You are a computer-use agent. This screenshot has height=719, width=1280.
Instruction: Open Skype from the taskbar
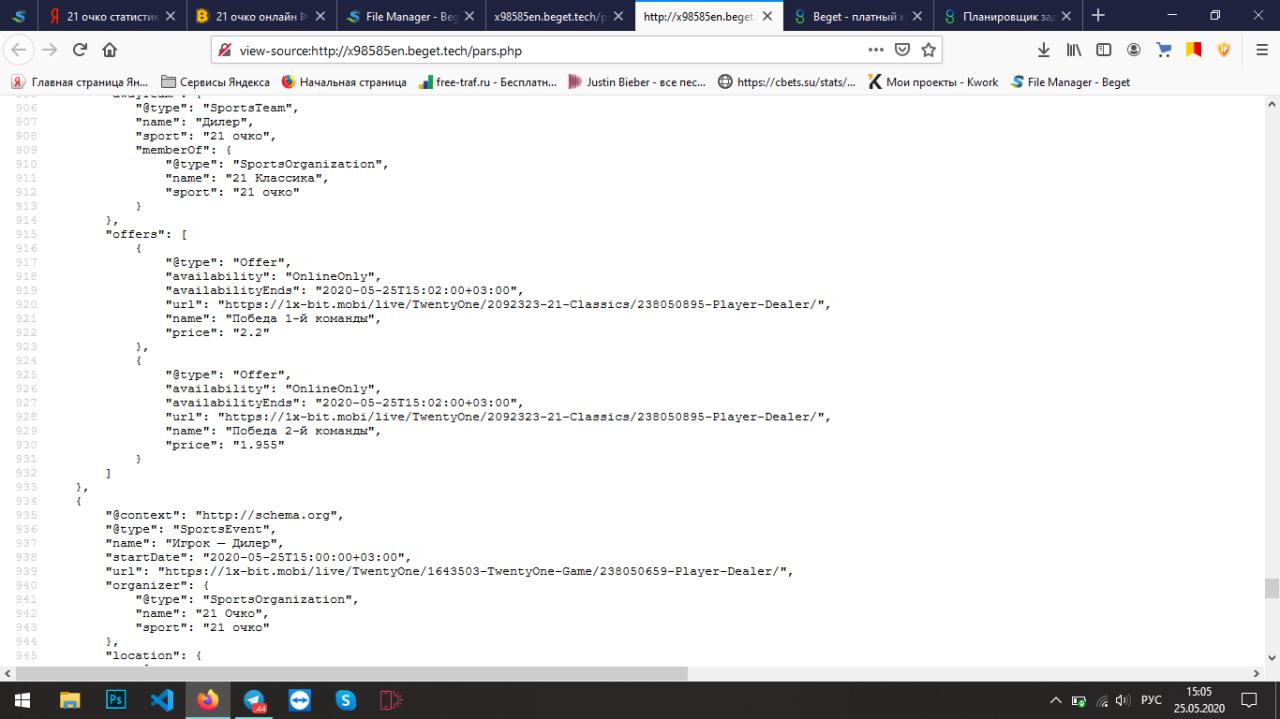pos(346,700)
